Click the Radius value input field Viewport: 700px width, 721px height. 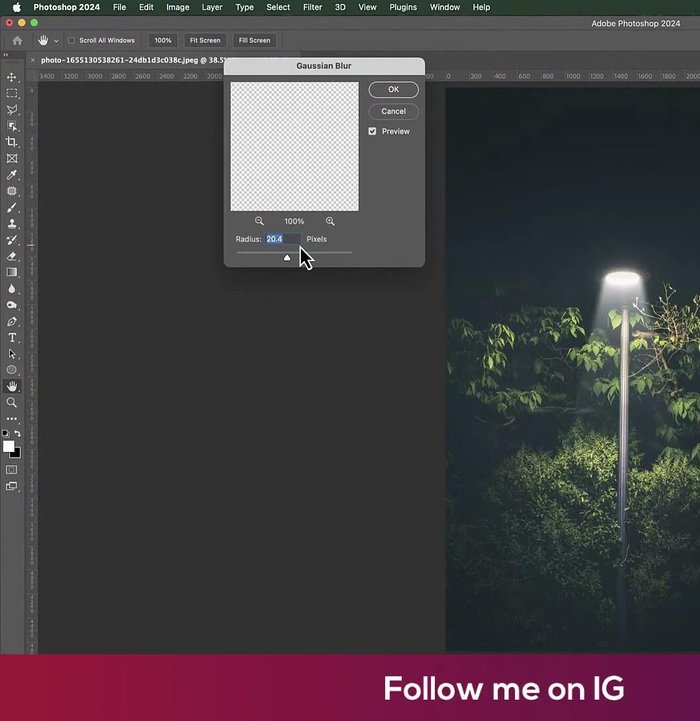pyautogui.click(x=282, y=239)
